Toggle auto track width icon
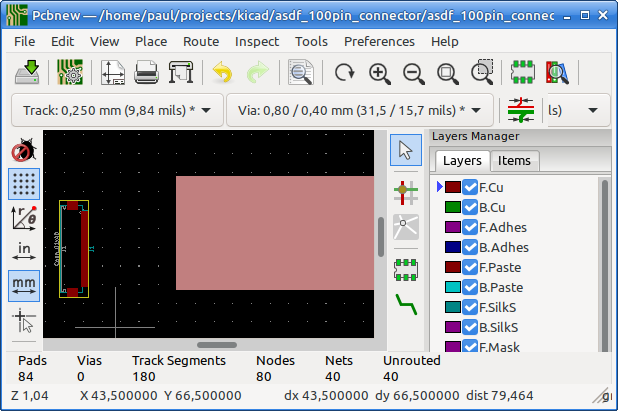 coord(521,110)
